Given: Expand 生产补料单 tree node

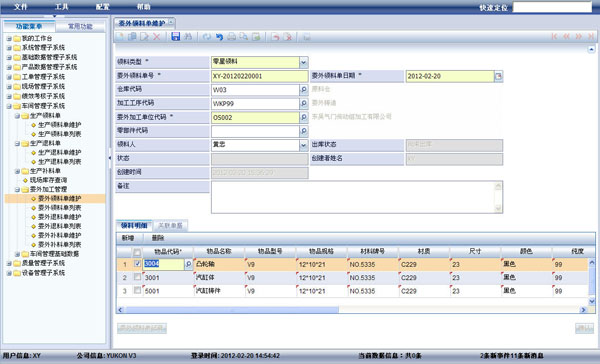Looking at the screenshot, I should (x=17, y=171).
